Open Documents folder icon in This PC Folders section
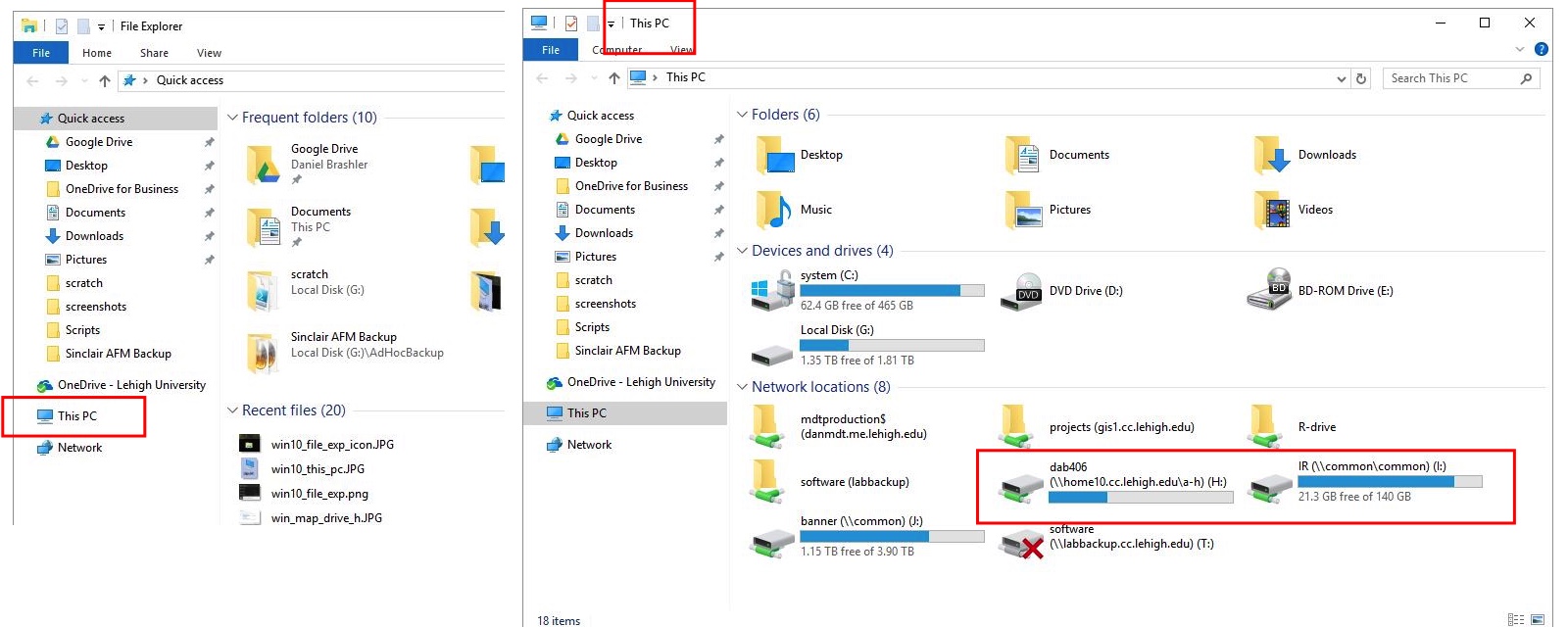Screen dimensions: 1568x627 pyautogui.click(x=1023, y=156)
